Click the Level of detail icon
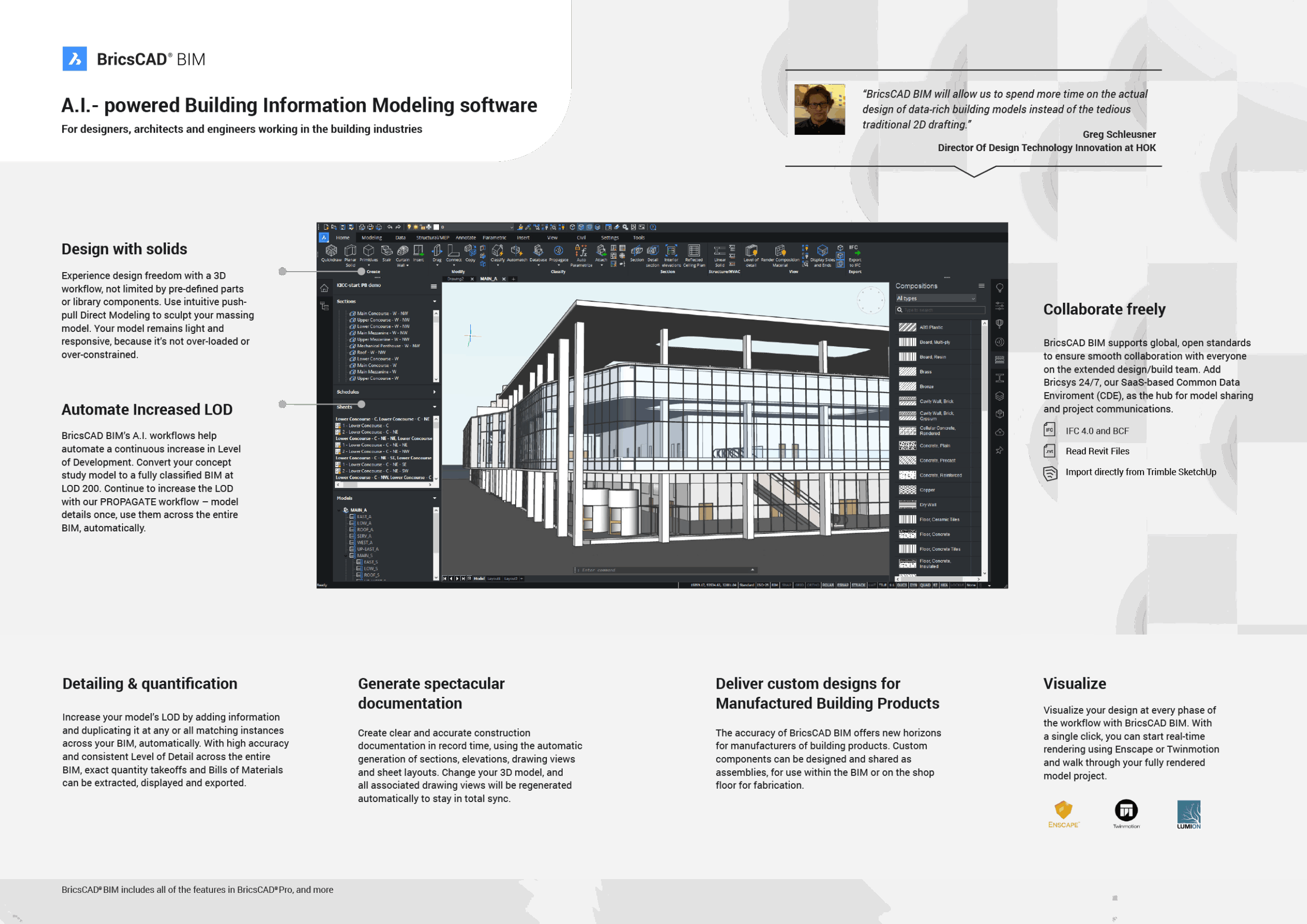 (751, 251)
